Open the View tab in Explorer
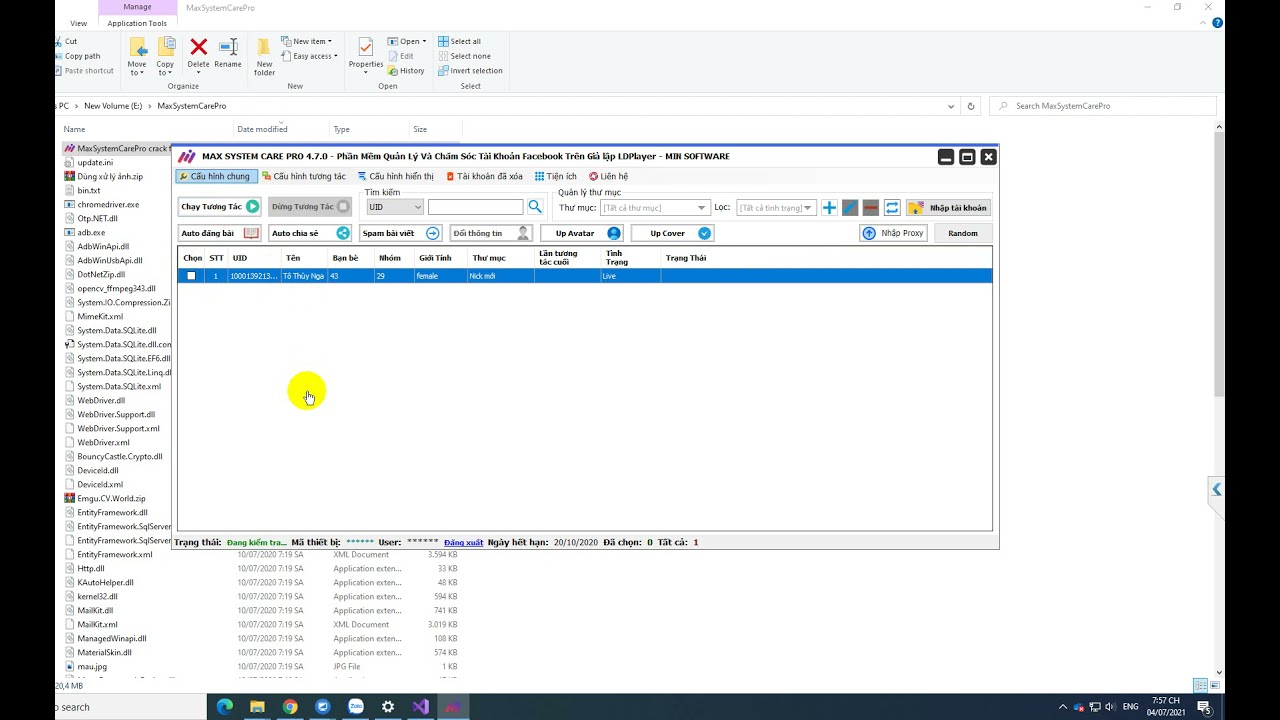Image resolution: width=1280 pixels, height=720 pixels. (79, 23)
